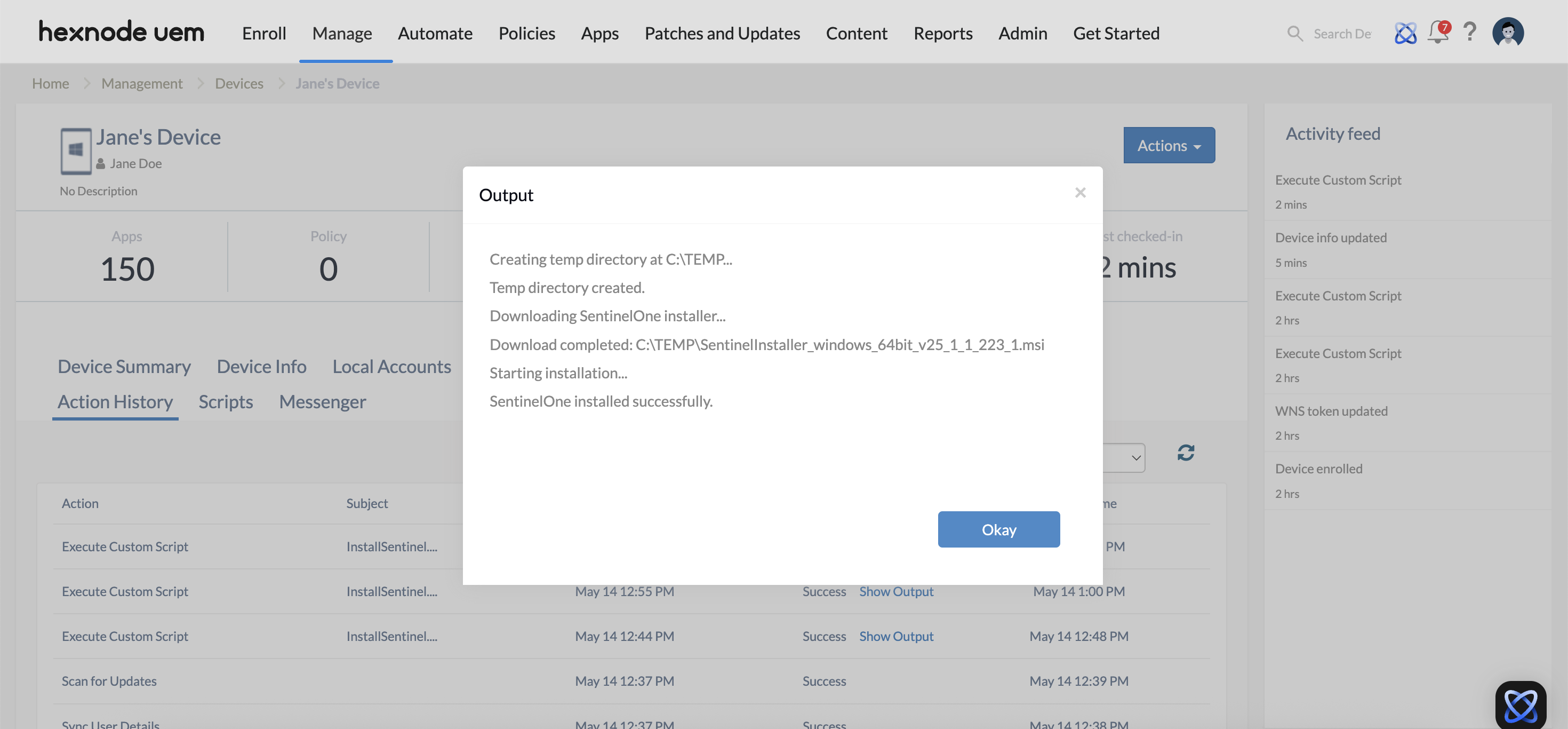Click Execute Custom Script 2 mins activity entry
This screenshot has width=1568, height=729.
pos(1338,180)
